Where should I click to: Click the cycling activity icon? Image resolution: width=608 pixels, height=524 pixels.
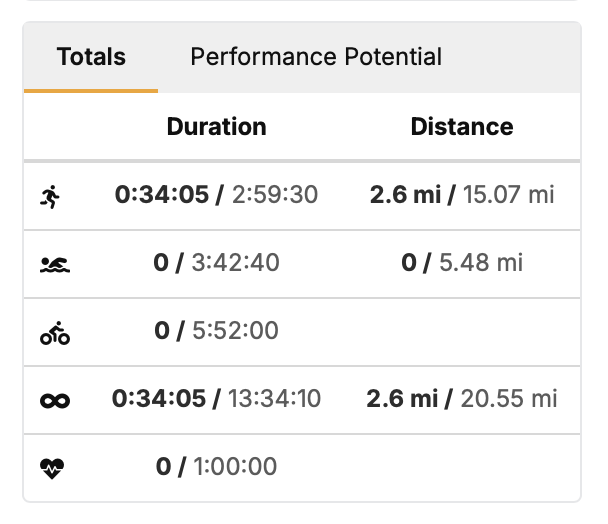55,333
